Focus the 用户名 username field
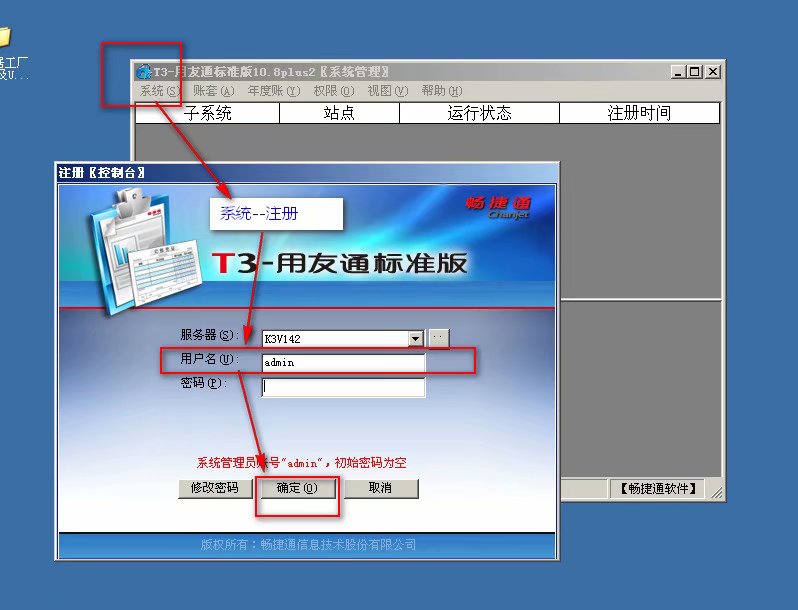This screenshot has height=610, width=798. click(343, 363)
